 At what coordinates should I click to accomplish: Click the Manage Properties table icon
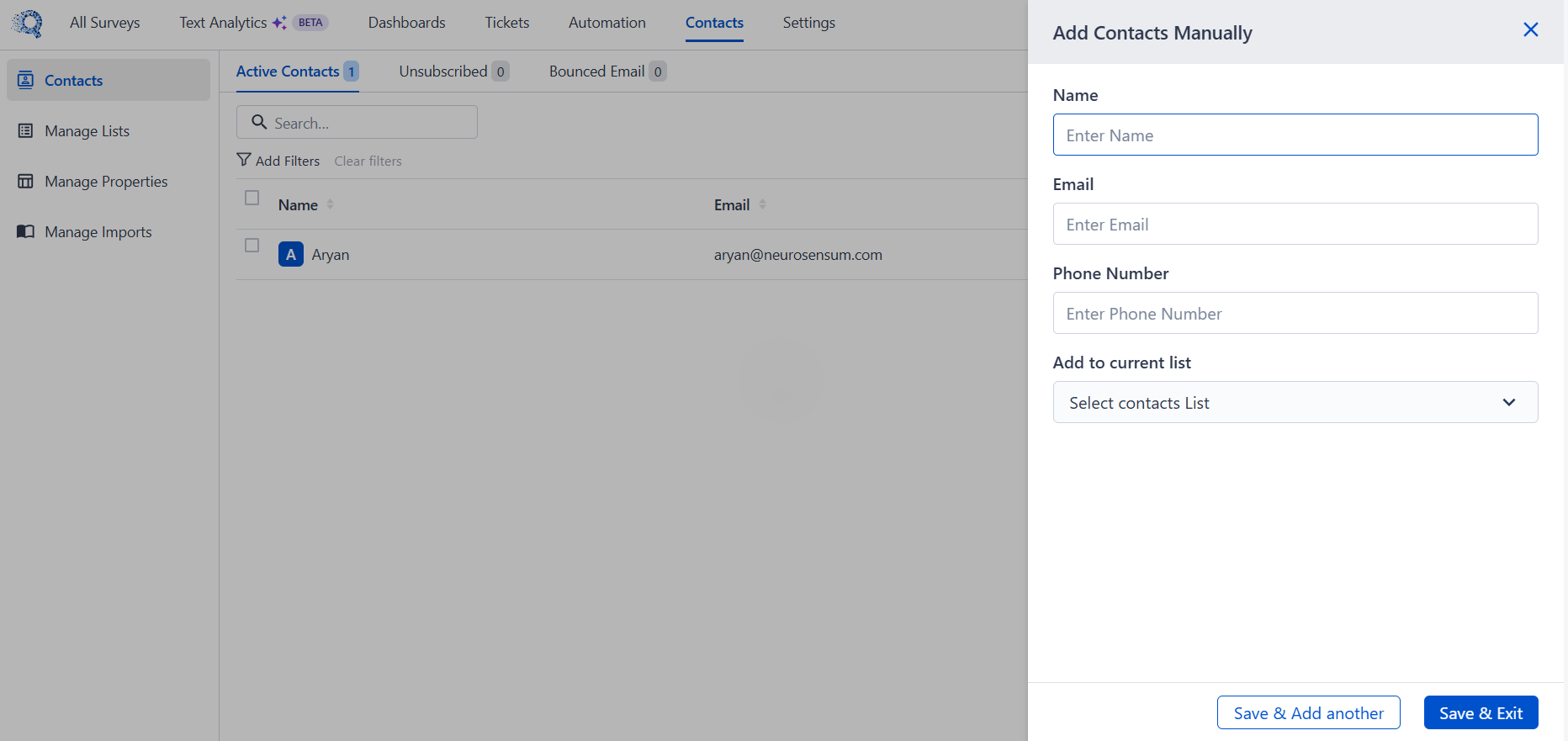[x=26, y=181]
